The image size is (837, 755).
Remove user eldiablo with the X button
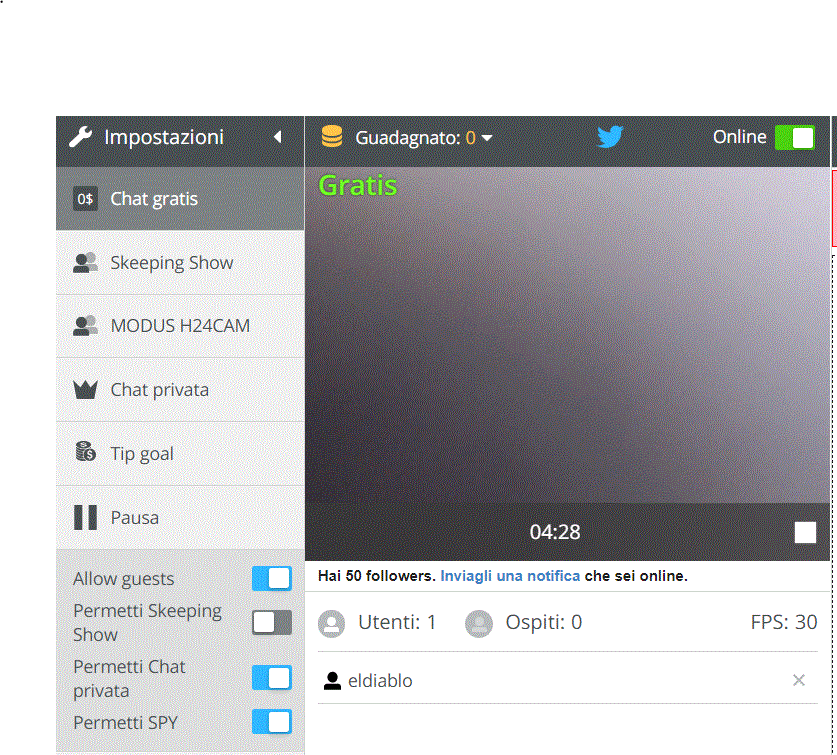click(799, 680)
